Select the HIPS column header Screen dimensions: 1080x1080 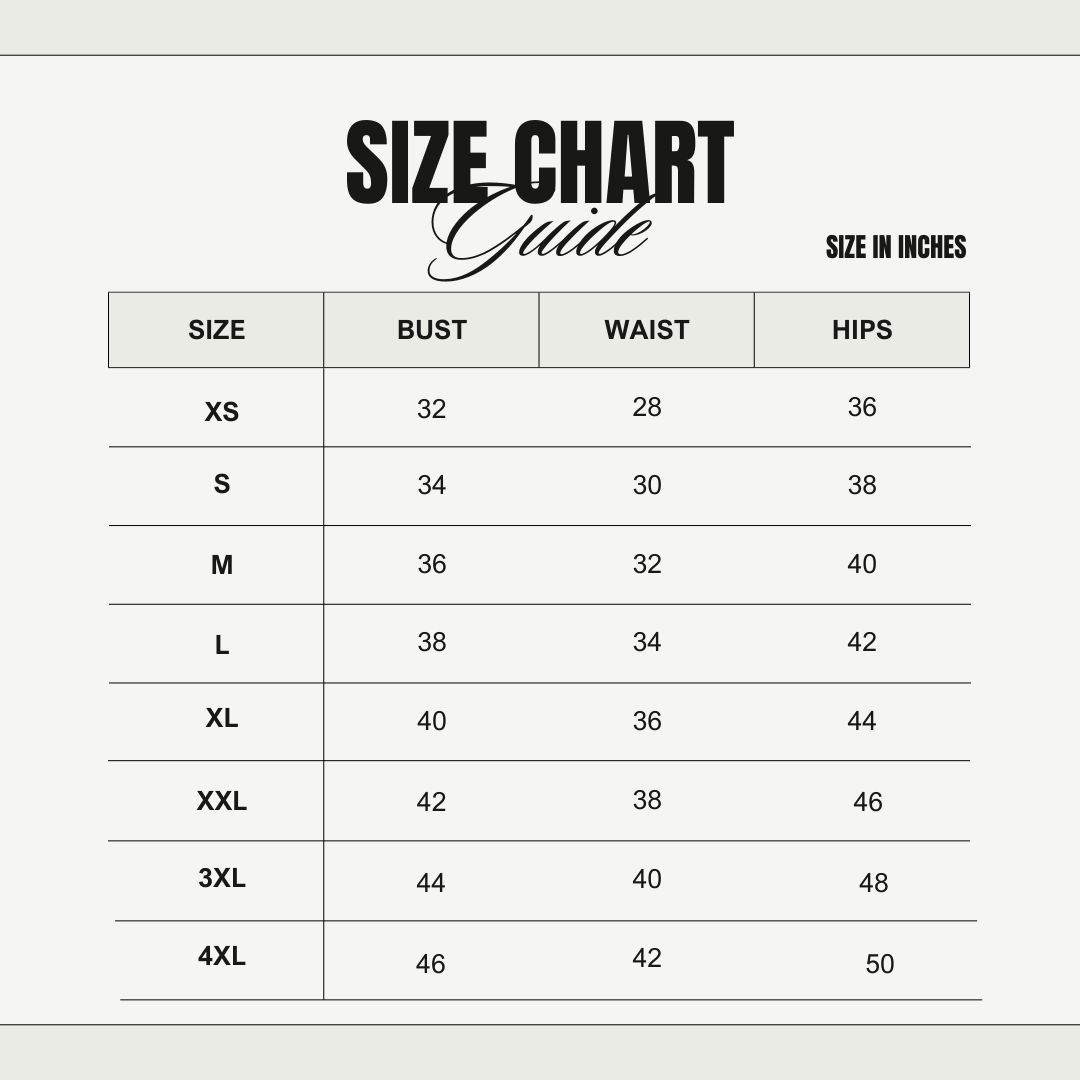862,330
